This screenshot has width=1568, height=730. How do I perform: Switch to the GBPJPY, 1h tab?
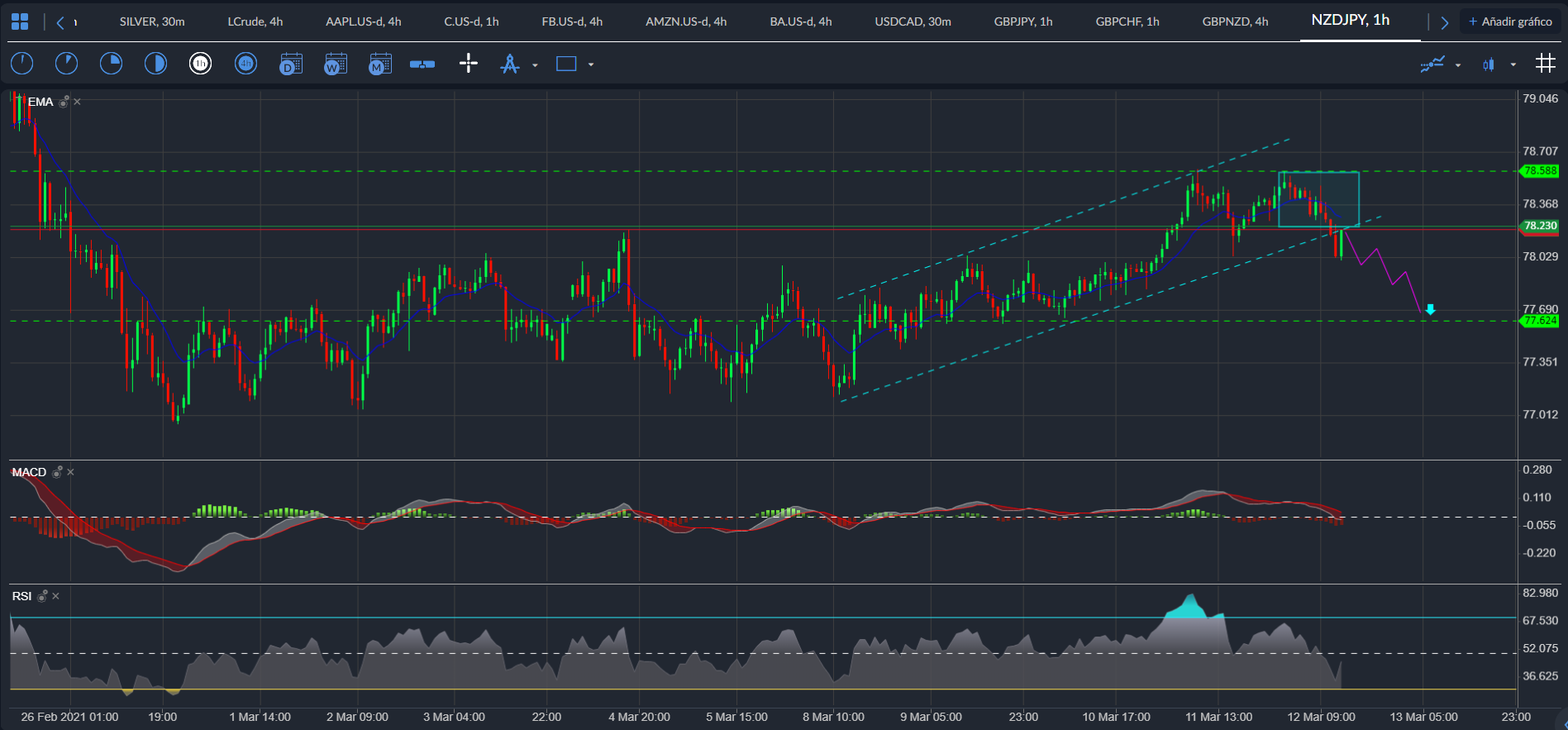[x=1023, y=21]
